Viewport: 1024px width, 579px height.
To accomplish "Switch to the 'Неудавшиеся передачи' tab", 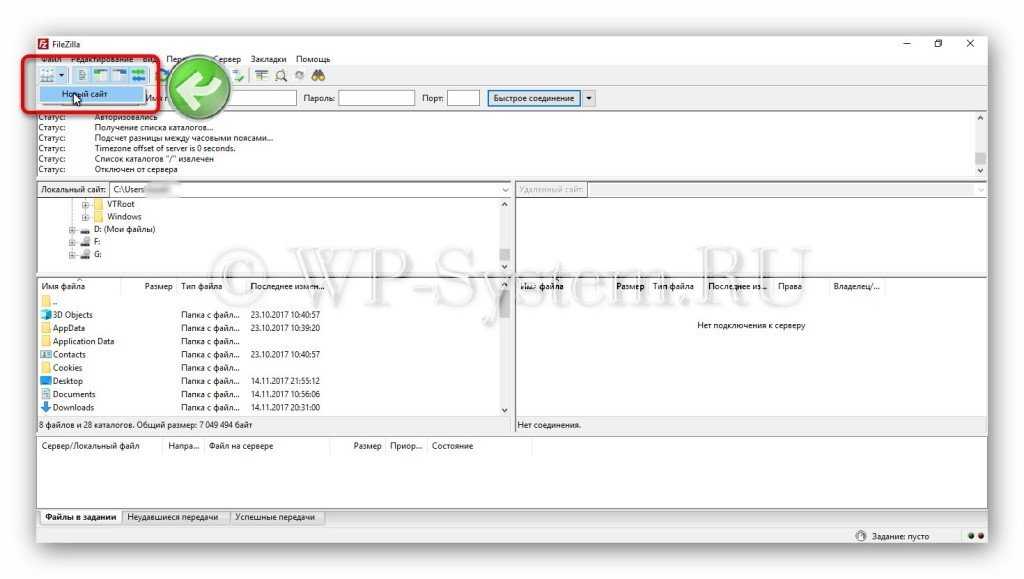I will pos(173,517).
